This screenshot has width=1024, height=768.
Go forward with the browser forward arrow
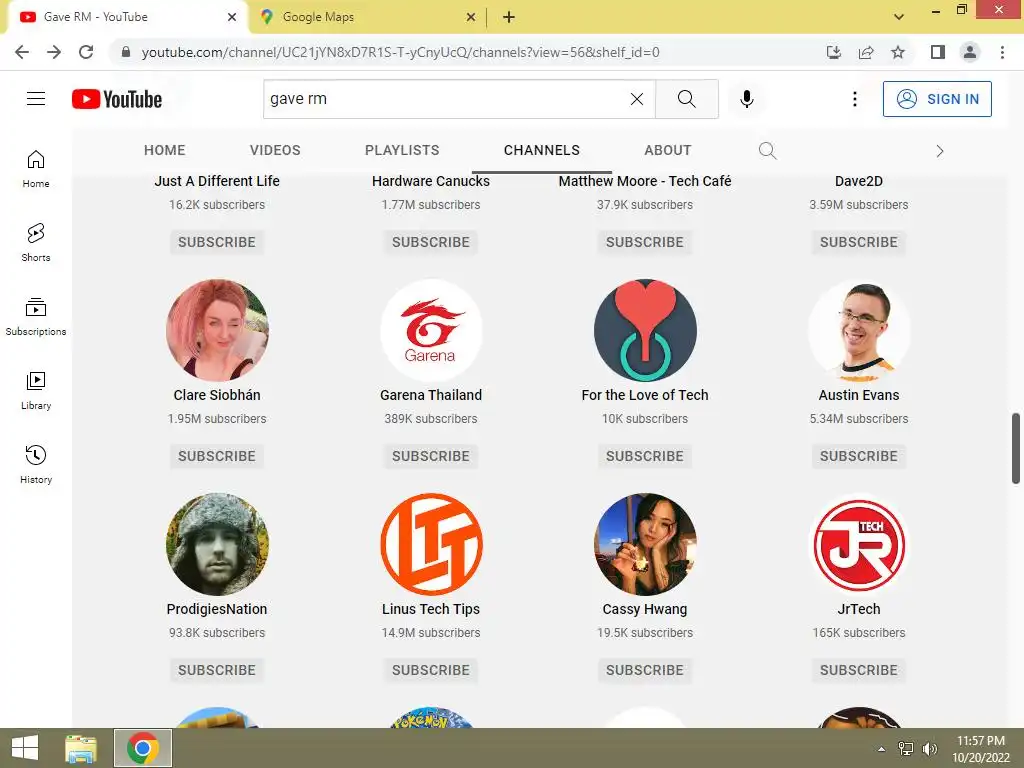click(x=54, y=52)
